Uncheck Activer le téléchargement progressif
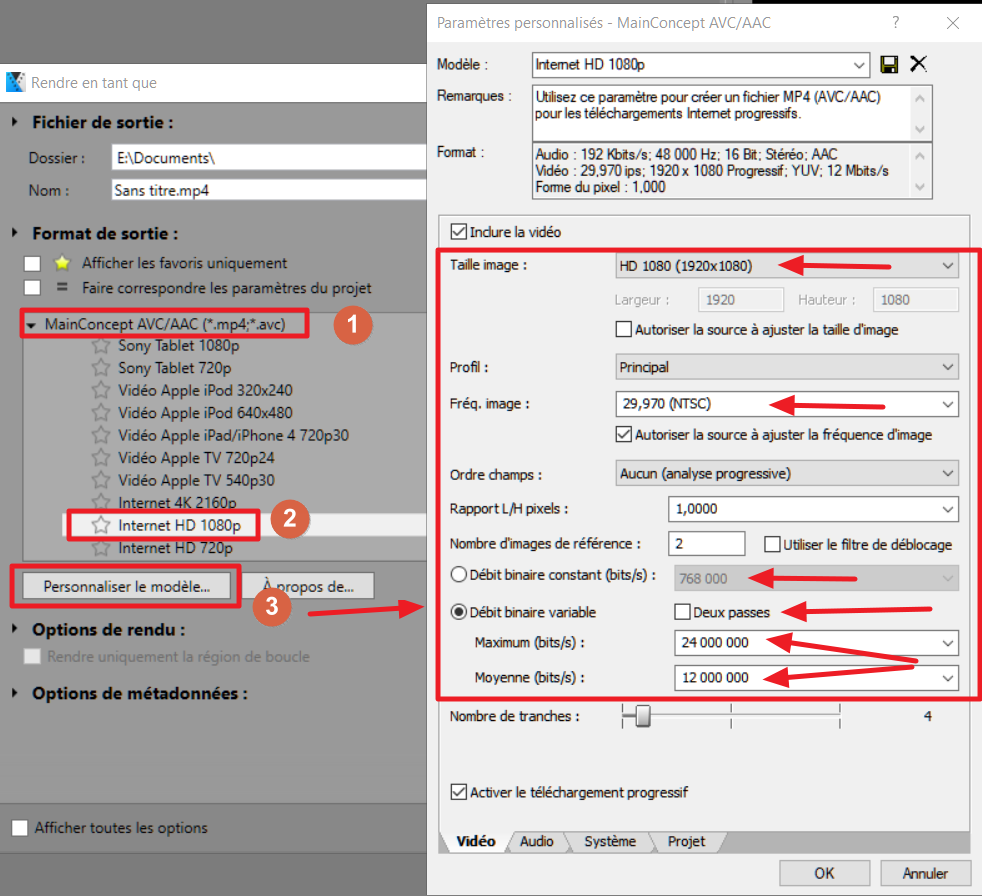 click(459, 792)
